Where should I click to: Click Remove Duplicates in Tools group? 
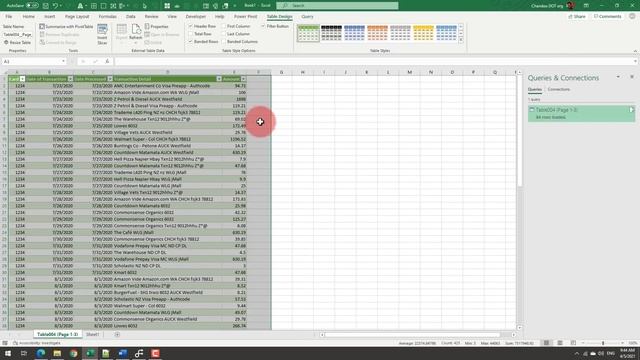60,35
